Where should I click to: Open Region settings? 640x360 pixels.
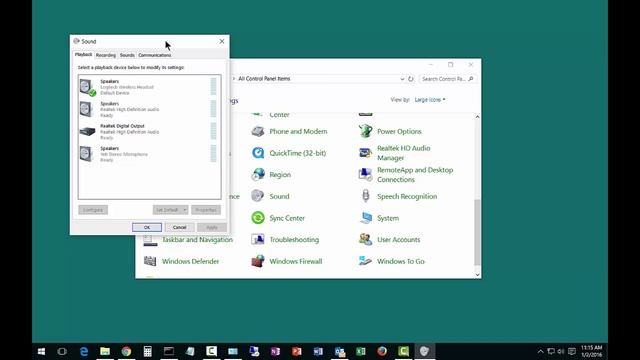click(271, 175)
